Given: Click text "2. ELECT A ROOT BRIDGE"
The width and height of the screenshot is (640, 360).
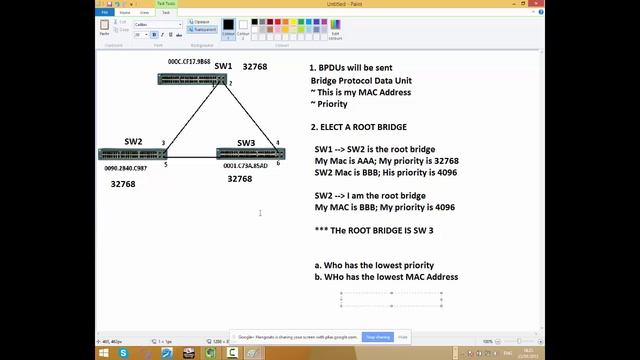Looking at the screenshot, I should pos(358,127).
